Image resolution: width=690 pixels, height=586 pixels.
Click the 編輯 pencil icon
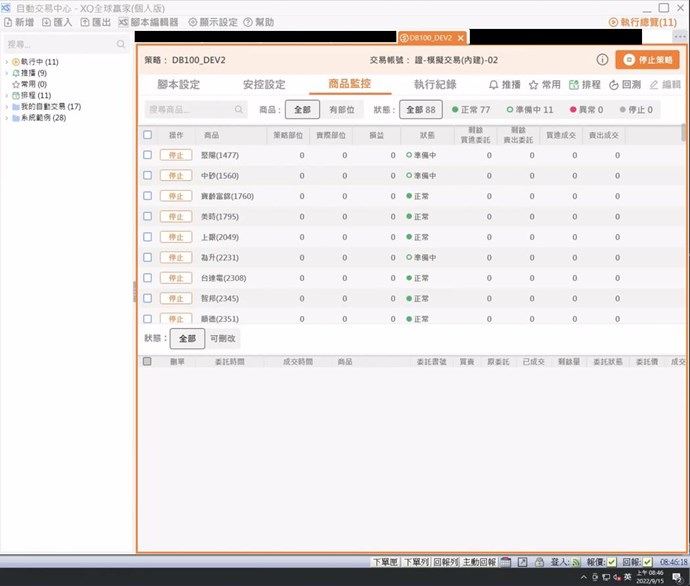pyautogui.click(x=654, y=85)
